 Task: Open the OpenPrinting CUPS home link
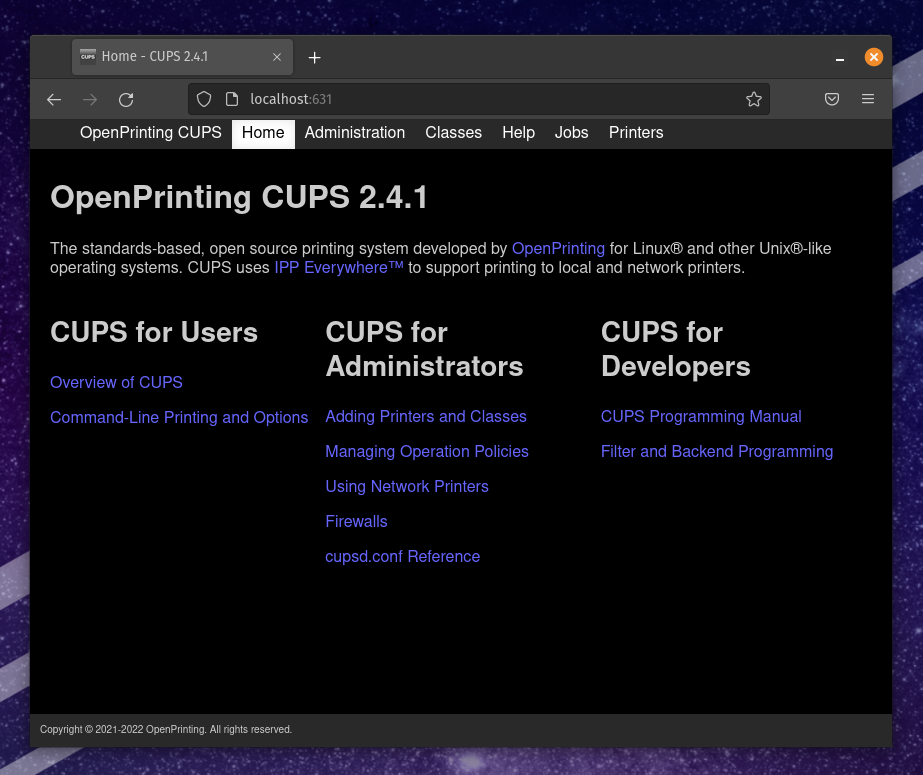(150, 132)
